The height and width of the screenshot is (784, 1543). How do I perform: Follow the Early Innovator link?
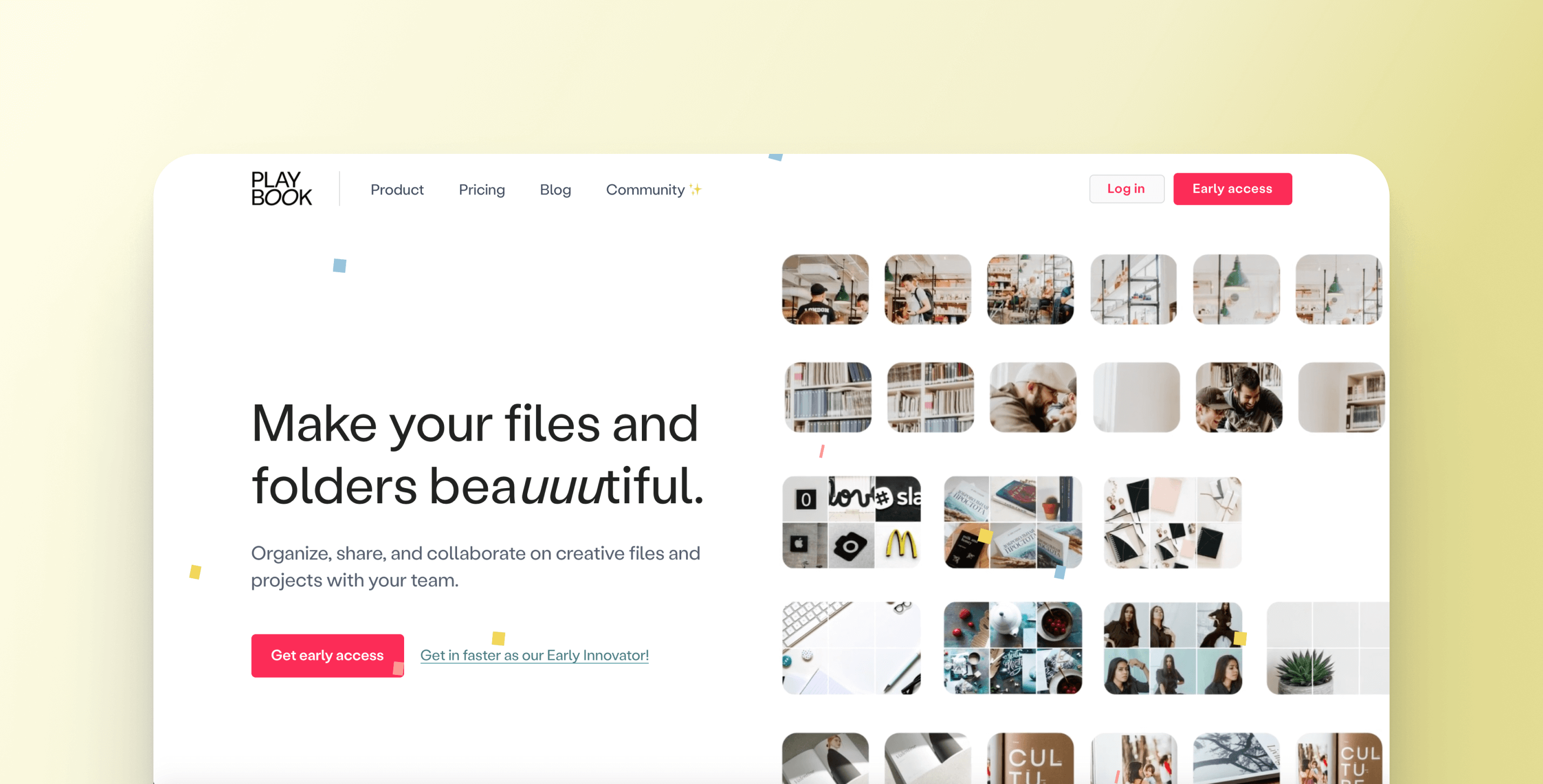[534, 655]
